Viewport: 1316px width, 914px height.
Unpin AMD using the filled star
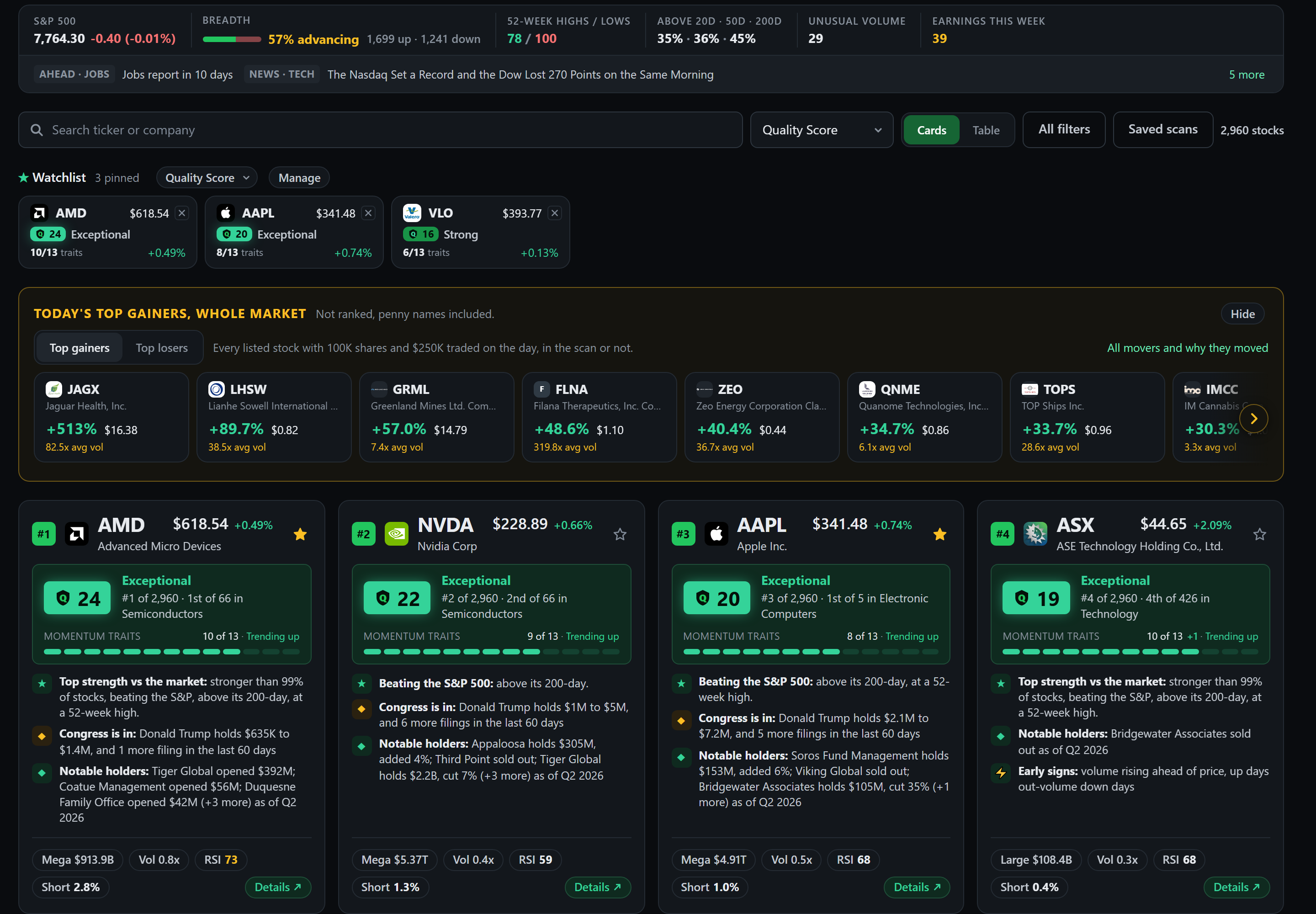pyautogui.click(x=300, y=534)
